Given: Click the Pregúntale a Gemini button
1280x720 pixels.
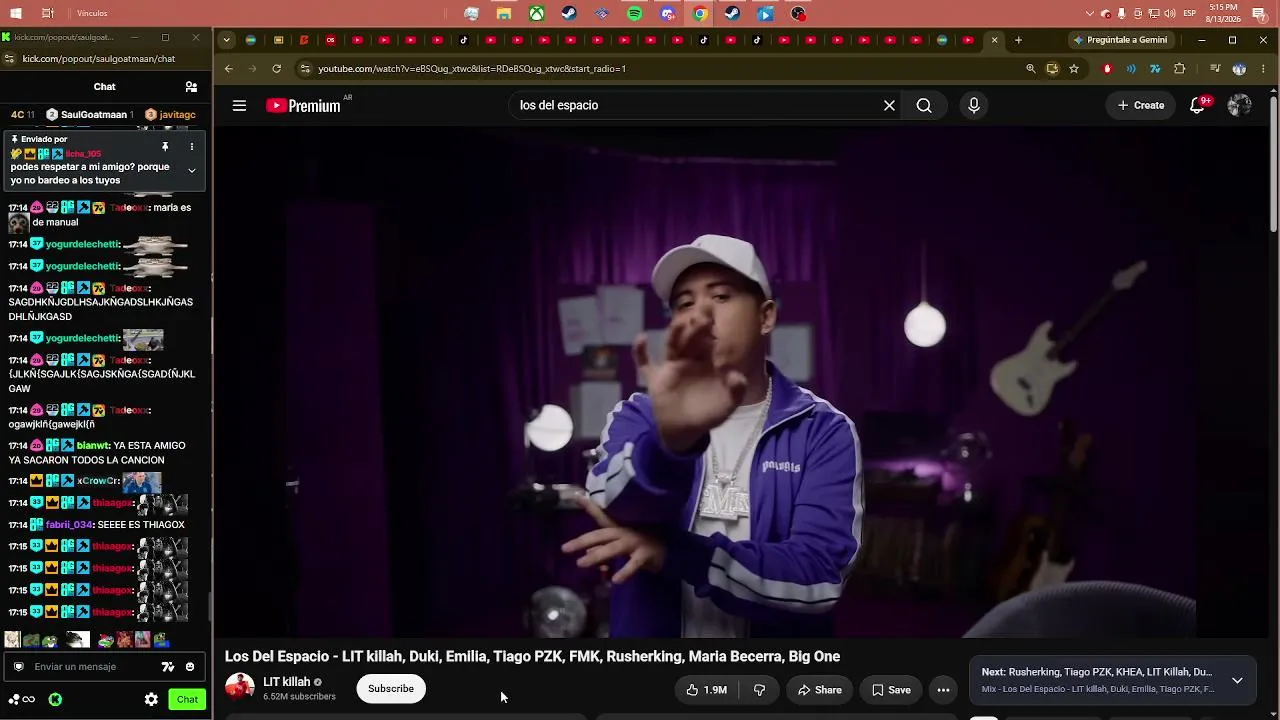Looking at the screenshot, I should coord(1120,40).
